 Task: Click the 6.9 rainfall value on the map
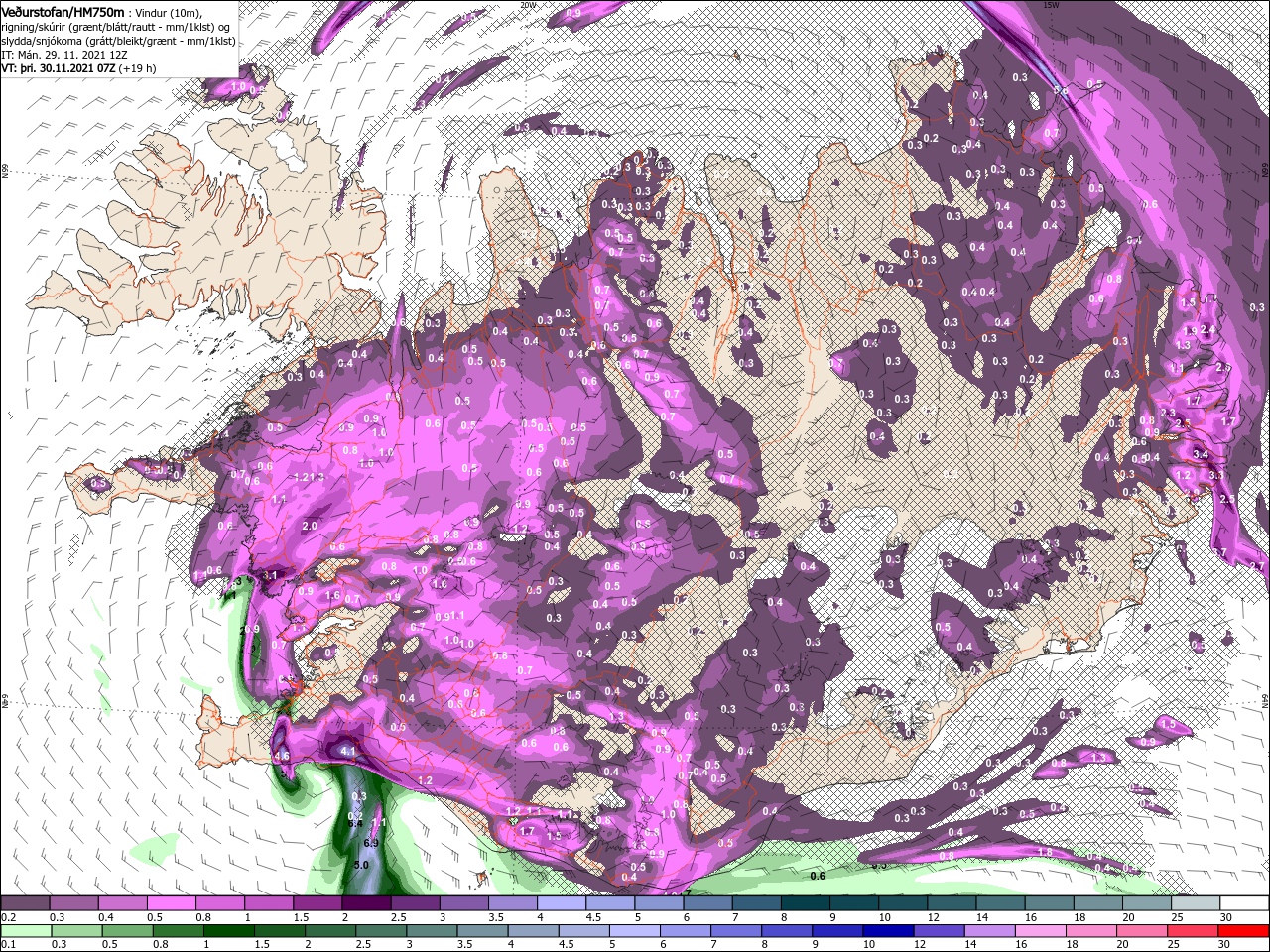point(371,843)
